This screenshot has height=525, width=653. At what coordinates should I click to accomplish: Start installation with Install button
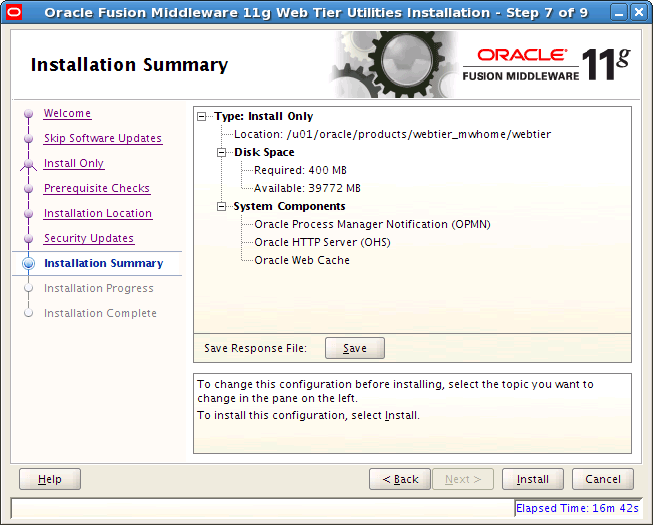point(533,479)
